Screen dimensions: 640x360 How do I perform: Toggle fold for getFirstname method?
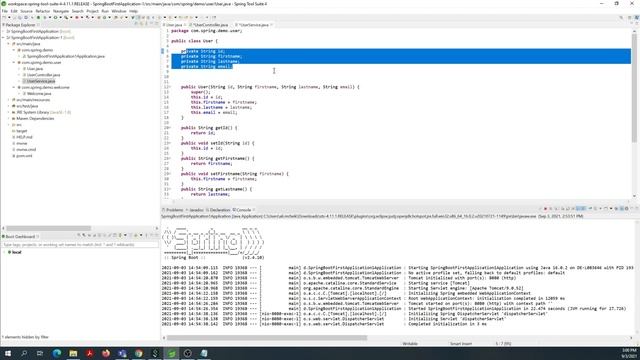tap(169, 158)
